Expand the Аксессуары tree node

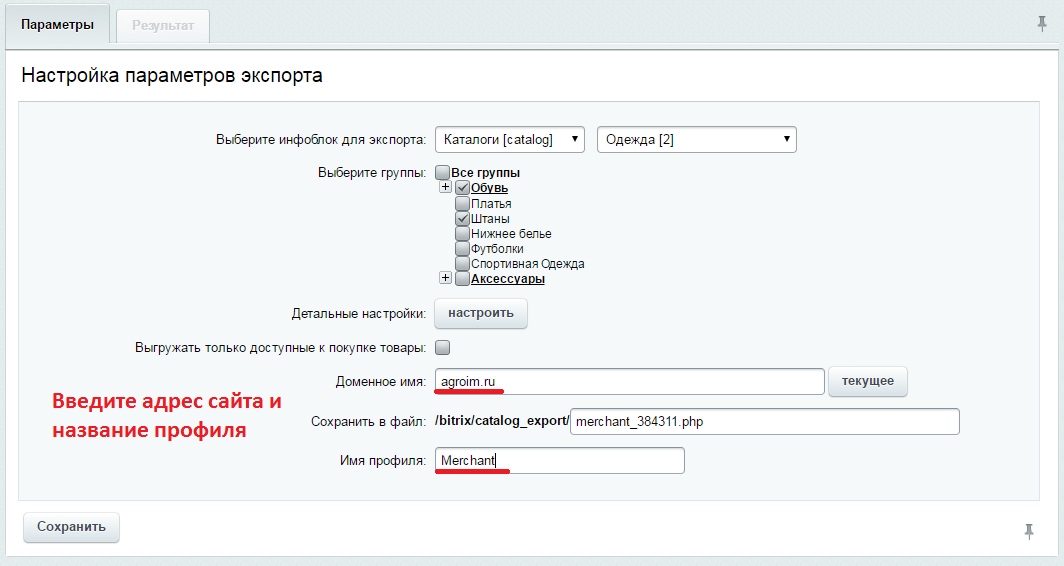tap(445, 277)
